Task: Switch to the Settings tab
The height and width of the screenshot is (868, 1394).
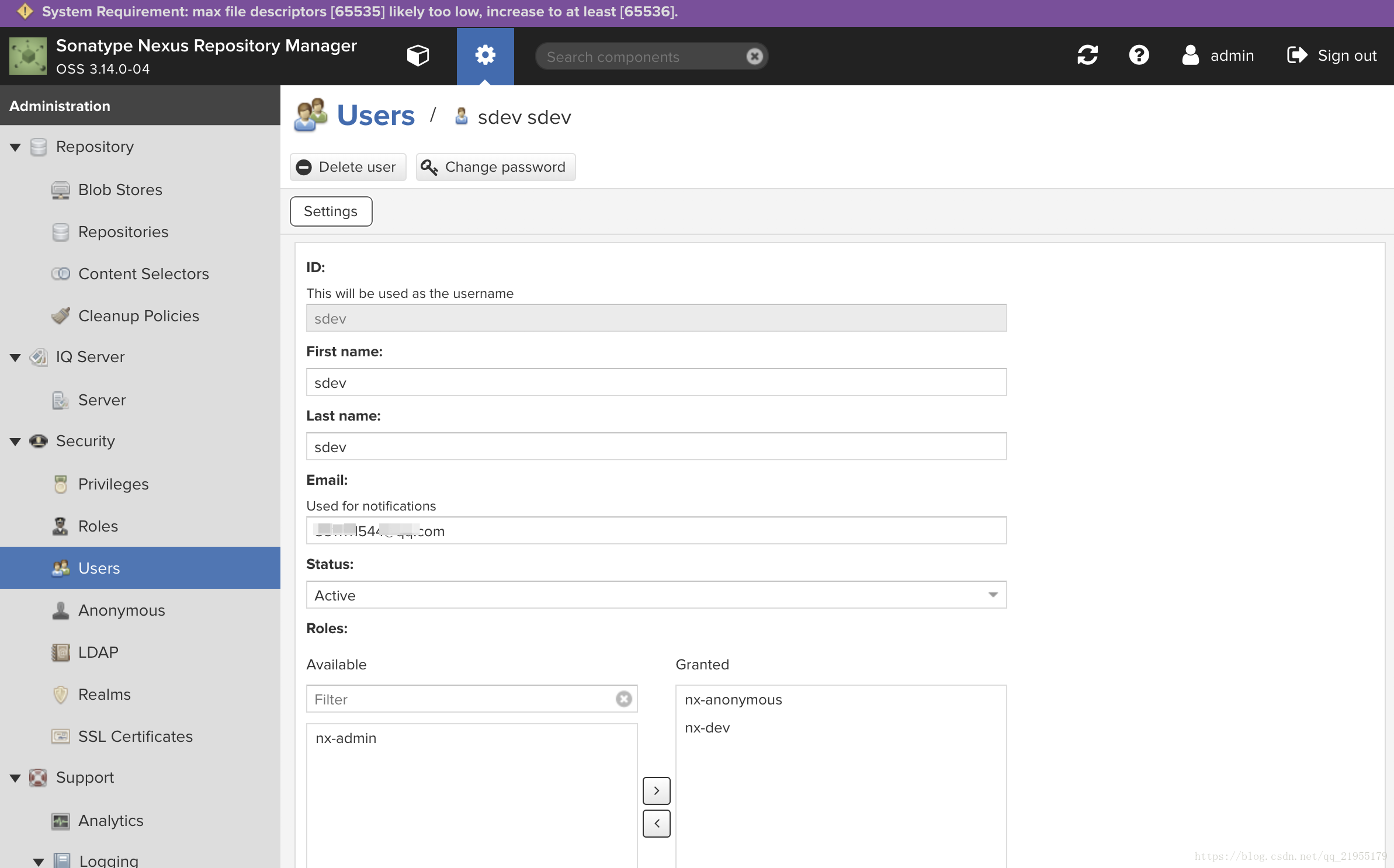Action: (331, 211)
